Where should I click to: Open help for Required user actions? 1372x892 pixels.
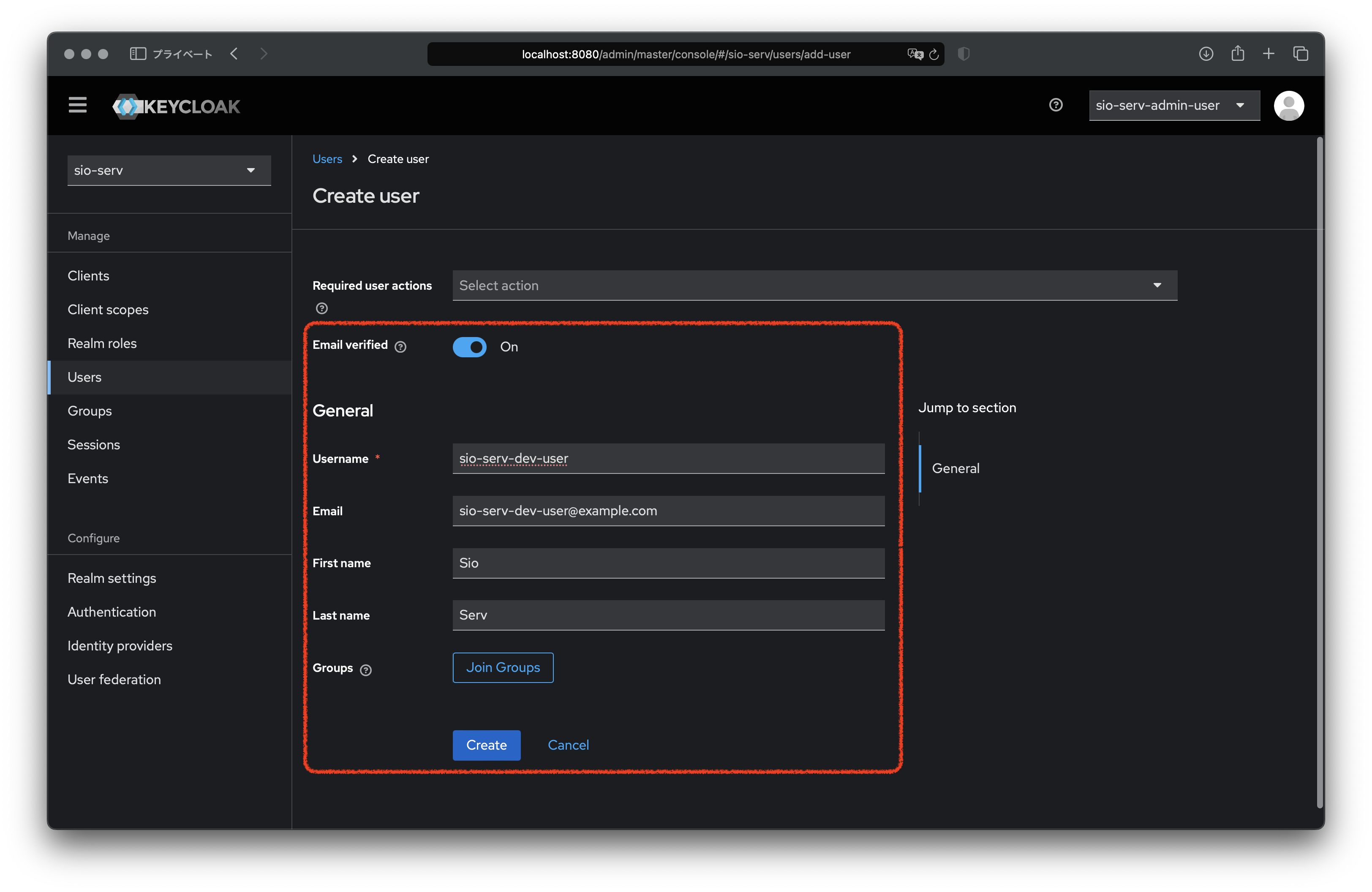click(322, 308)
